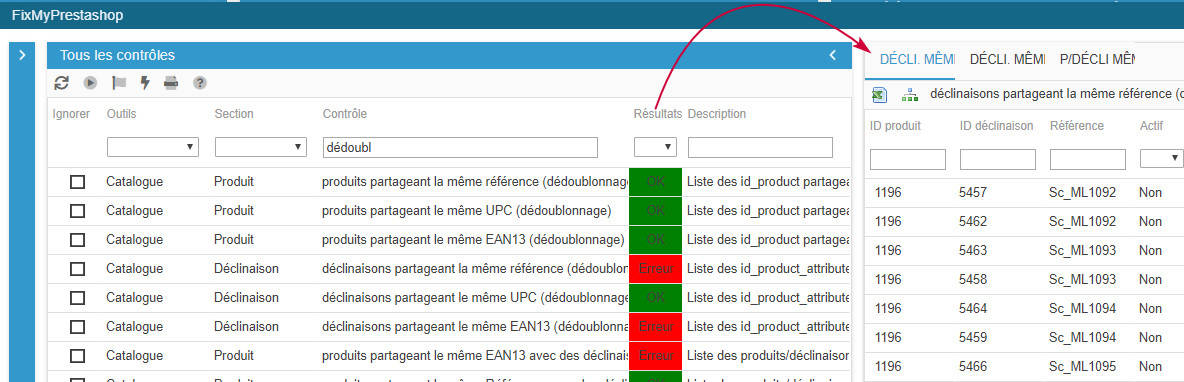Viewport: 1184px width, 382px height.
Task: Open help with the question mark icon
Action: 199,83
